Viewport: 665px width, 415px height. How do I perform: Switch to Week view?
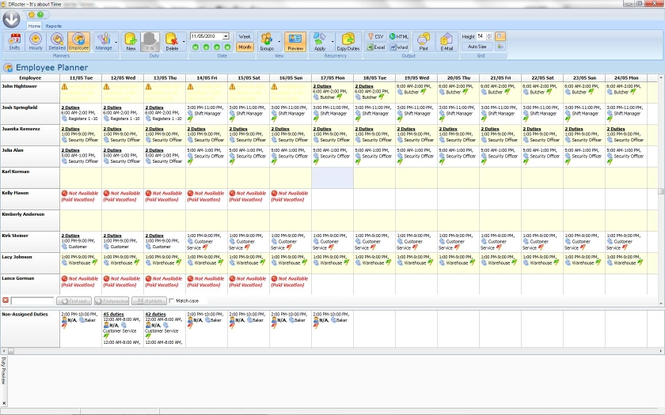coord(245,37)
